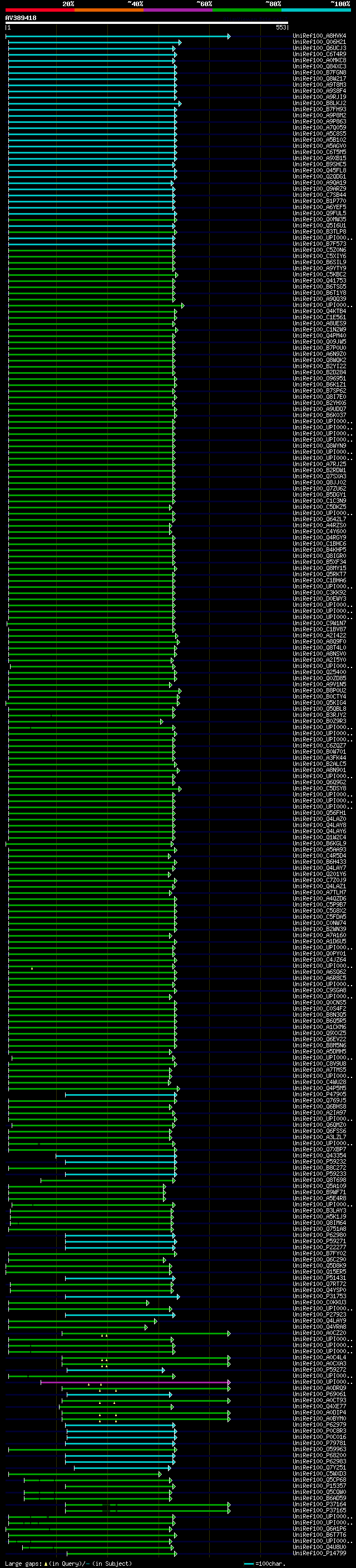
Task: Click UniRef100_Q41753 label
Action: pos(319,280)
